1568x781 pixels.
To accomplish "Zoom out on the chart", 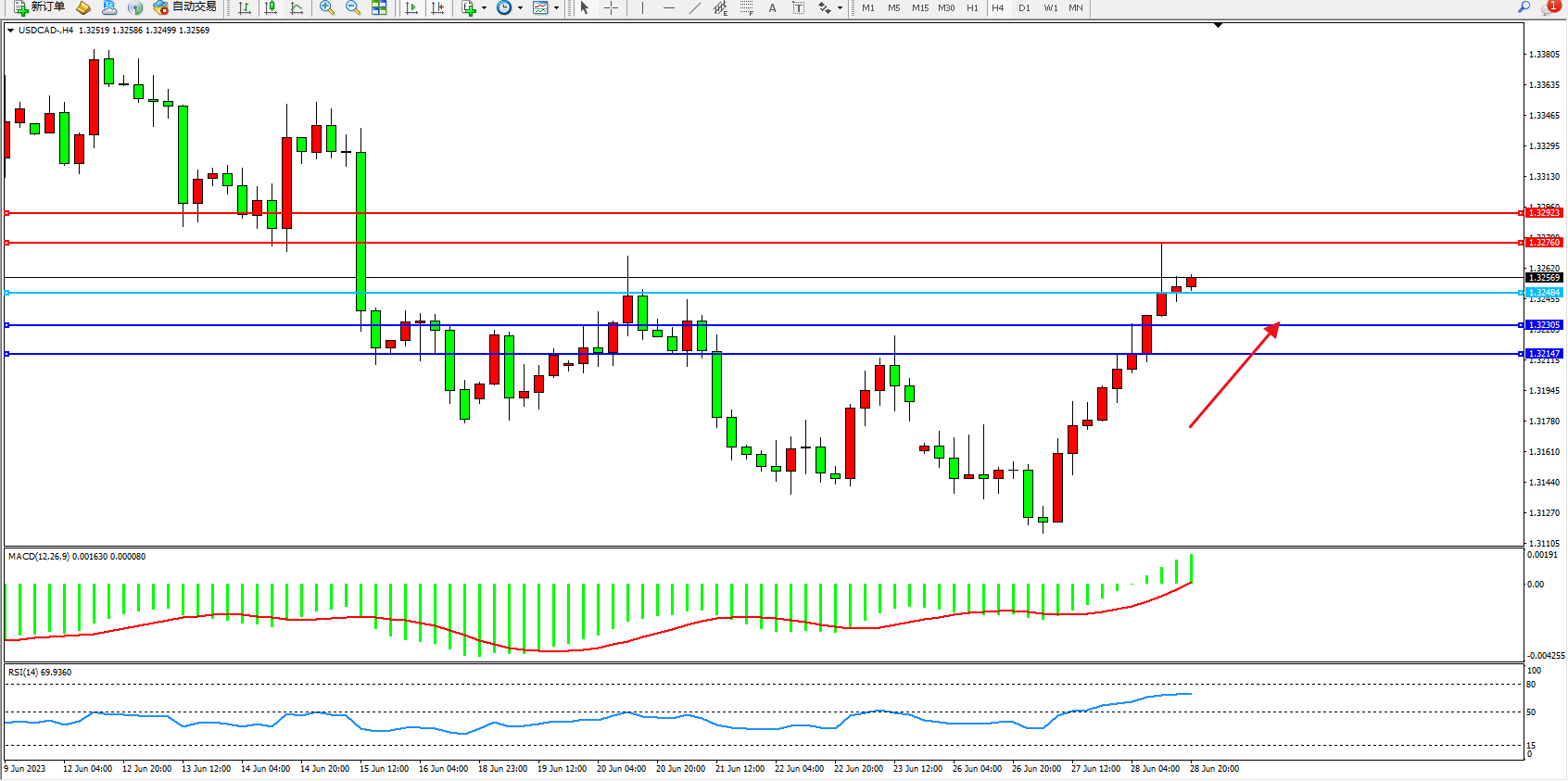I will pyautogui.click(x=353, y=8).
